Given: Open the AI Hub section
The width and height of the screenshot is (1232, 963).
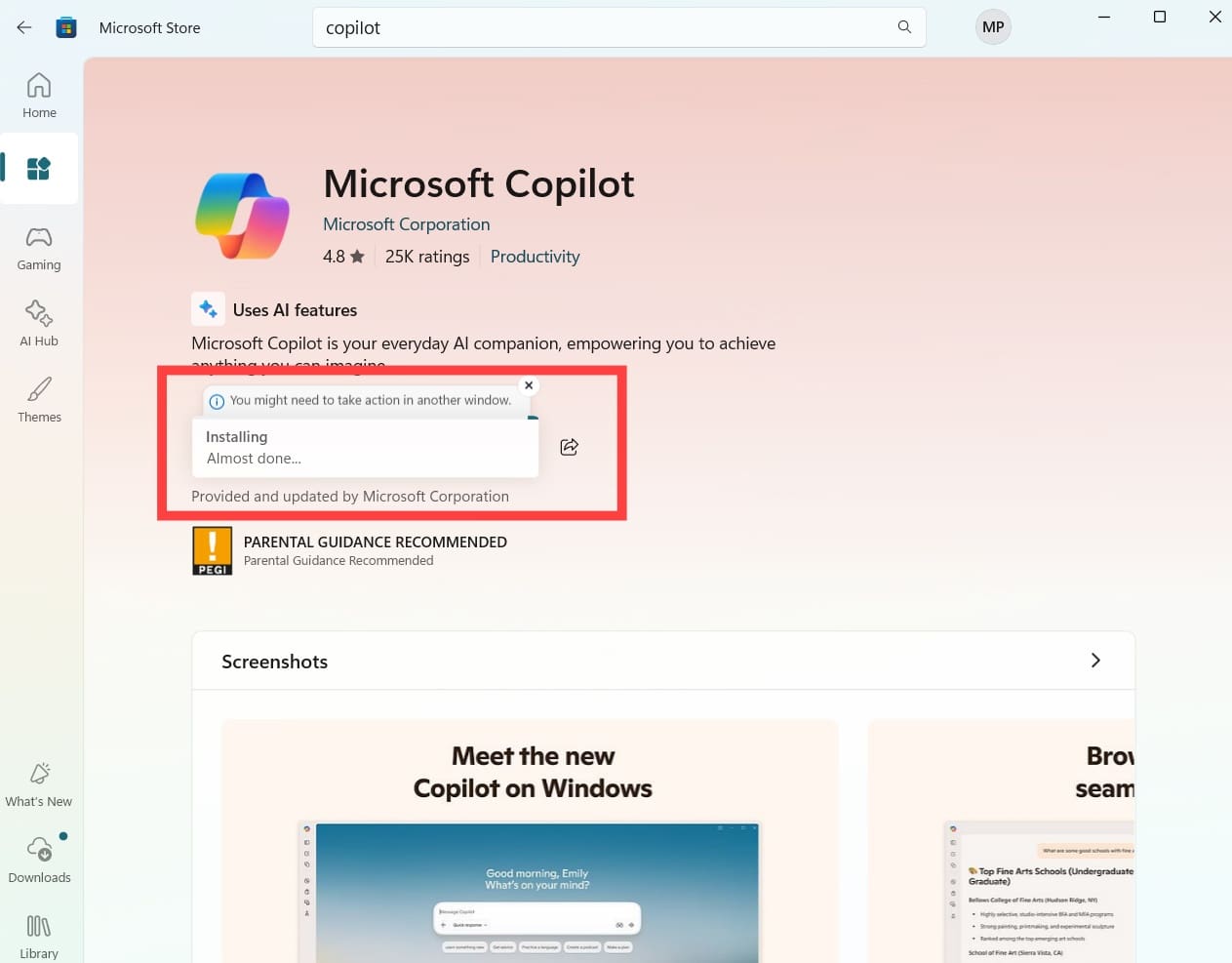Looking at the screenshot, I should pos(39,324).
